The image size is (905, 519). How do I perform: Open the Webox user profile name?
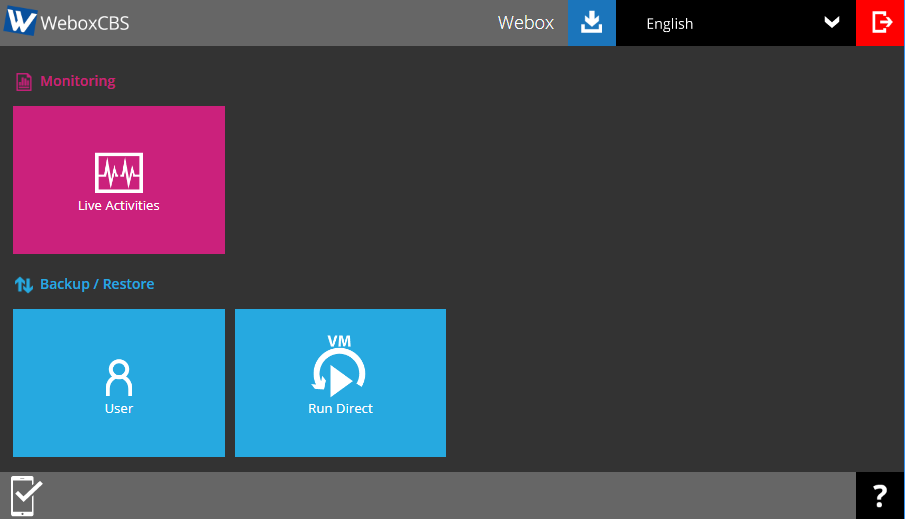pyautogui.click(x=525, y=23)
